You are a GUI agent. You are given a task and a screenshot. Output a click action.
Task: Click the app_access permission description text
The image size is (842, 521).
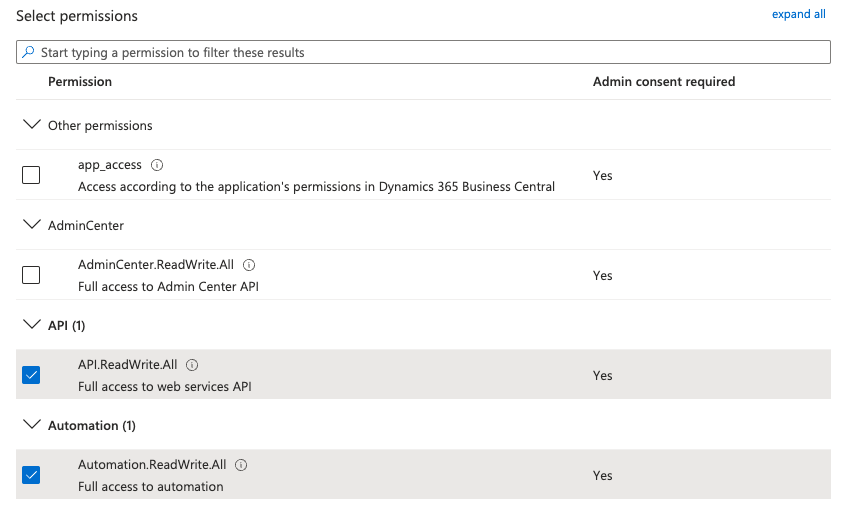[316, 186]
